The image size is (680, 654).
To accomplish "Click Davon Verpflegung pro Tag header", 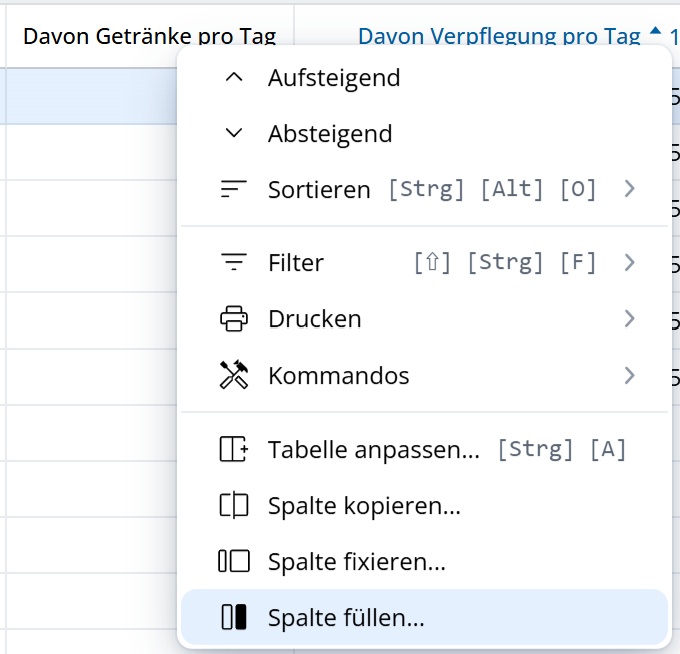I will pyautogui.click(x=499, y=37).
